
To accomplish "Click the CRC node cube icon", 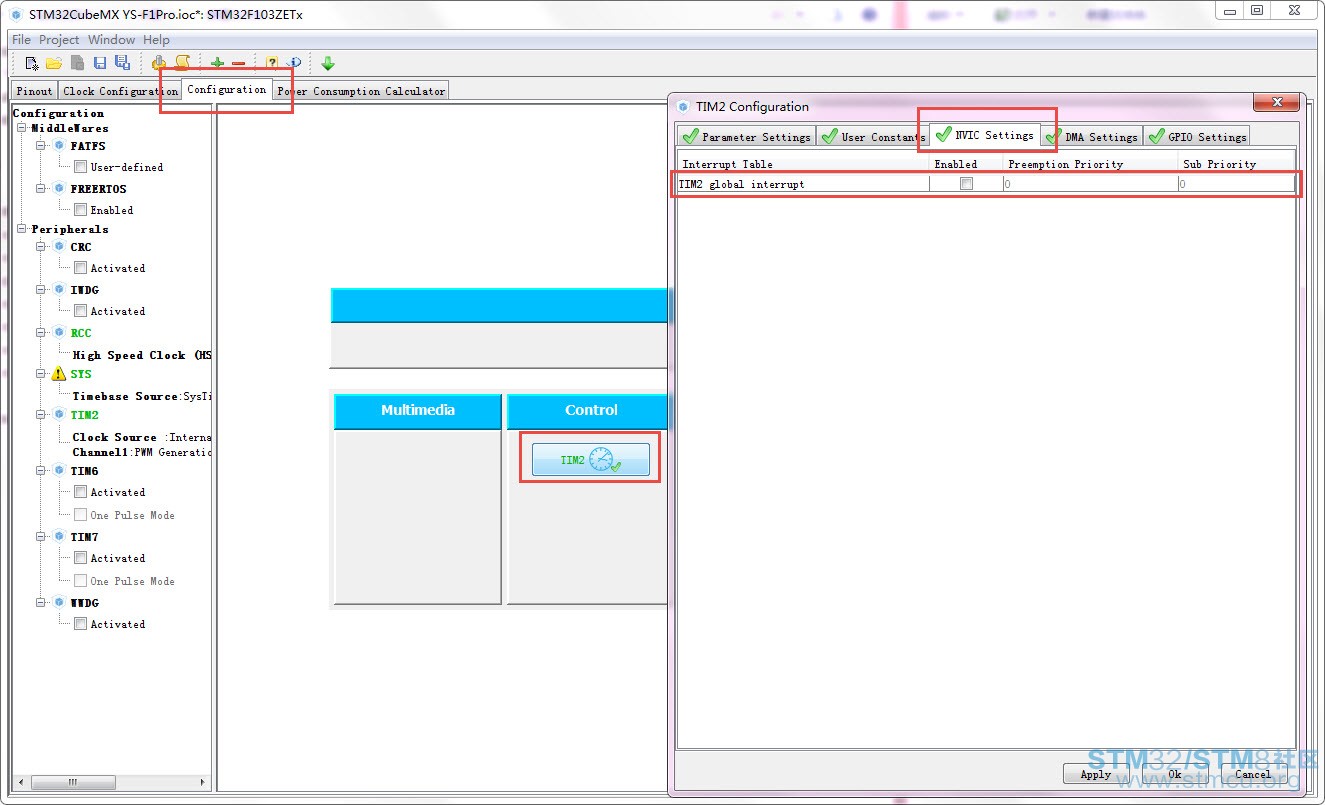I will (x=59, y=247).
